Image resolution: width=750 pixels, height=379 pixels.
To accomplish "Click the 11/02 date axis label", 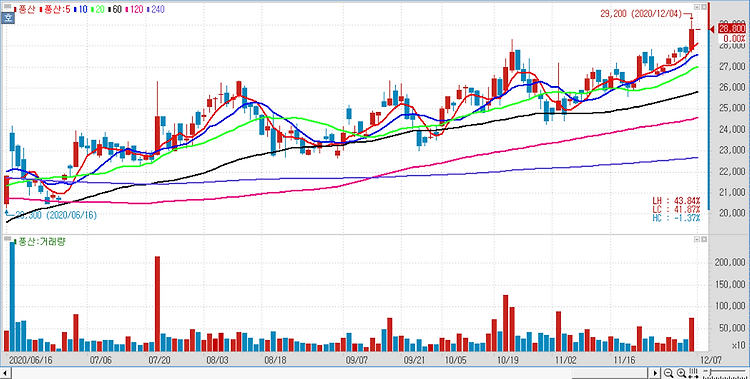I will point(565,359).
